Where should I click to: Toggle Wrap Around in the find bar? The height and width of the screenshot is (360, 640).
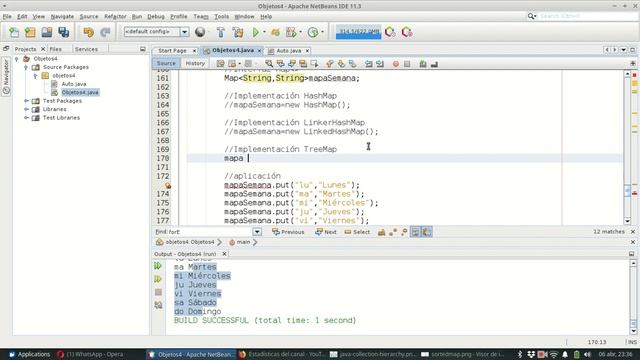point(427,232)
